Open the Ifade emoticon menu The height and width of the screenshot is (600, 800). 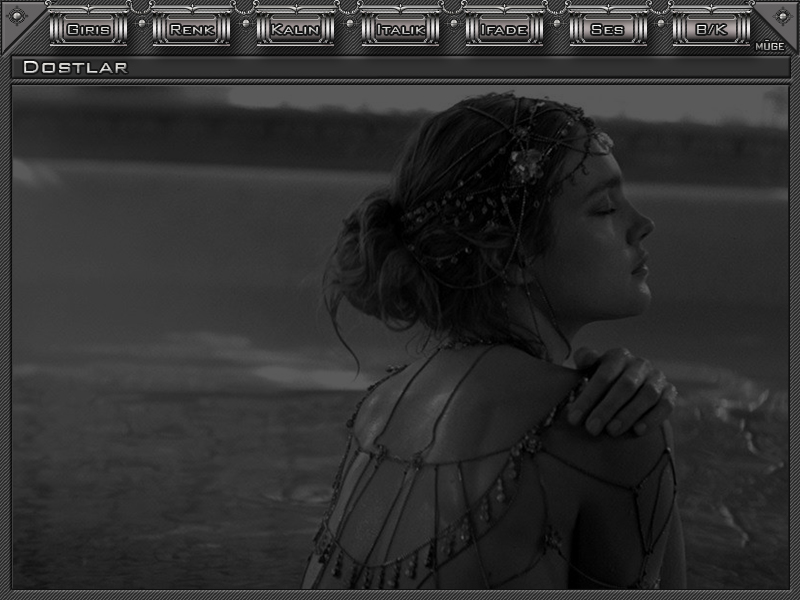504,29
